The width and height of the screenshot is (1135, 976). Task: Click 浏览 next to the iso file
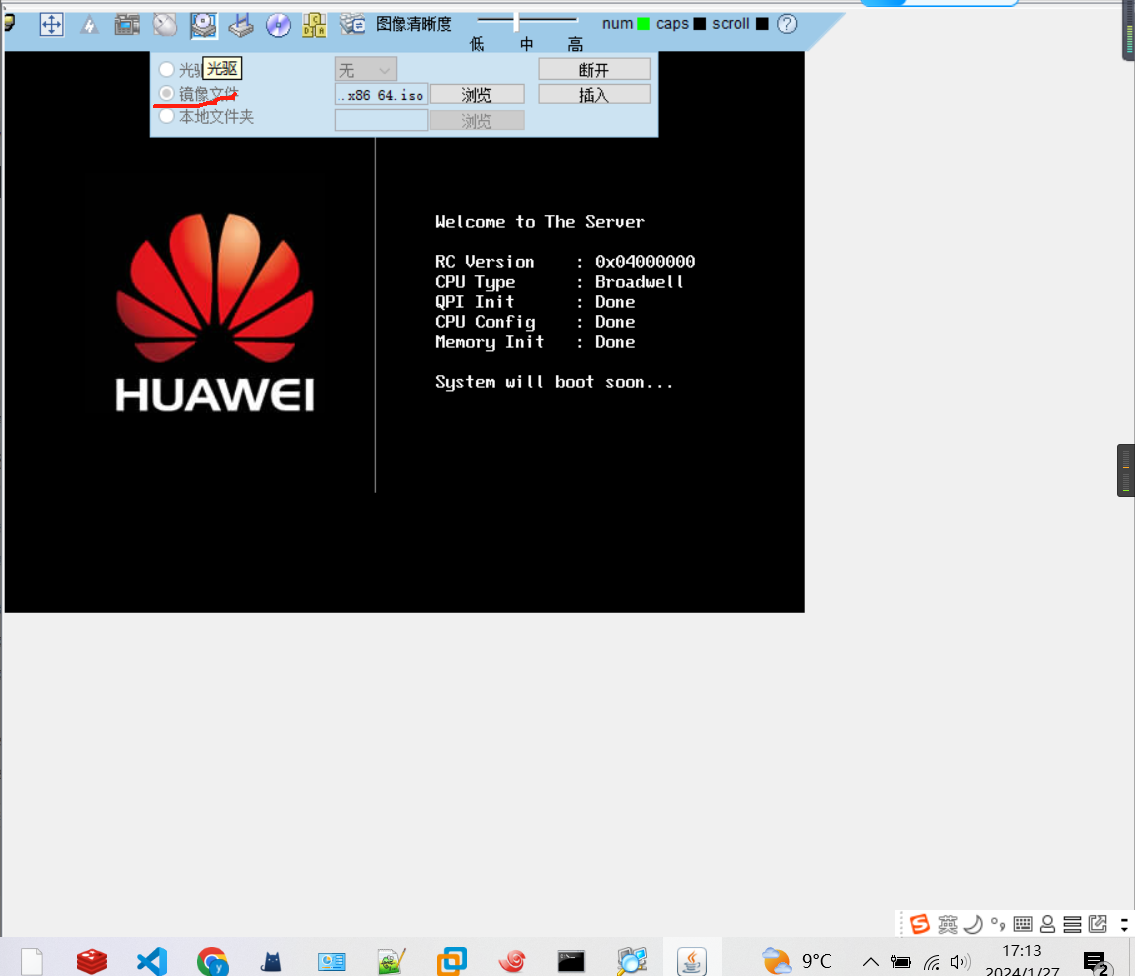pyautogui.click(x=477, y=95)
